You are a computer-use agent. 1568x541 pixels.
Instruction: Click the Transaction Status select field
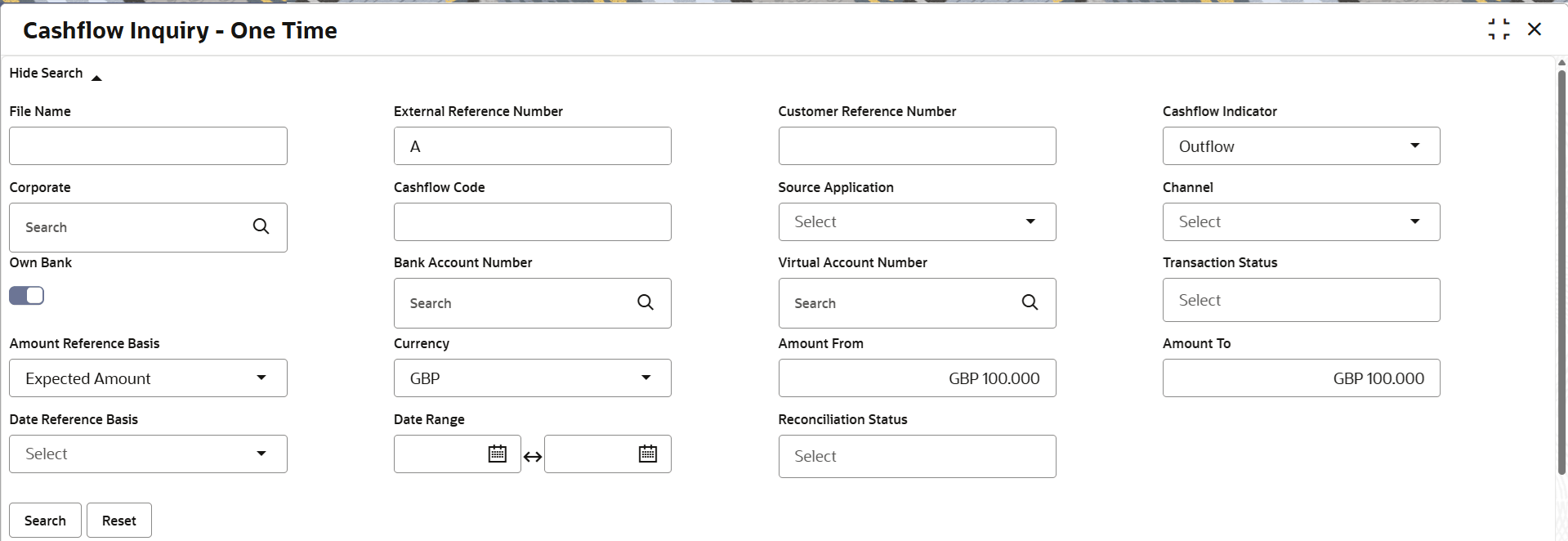point(1301,301)
